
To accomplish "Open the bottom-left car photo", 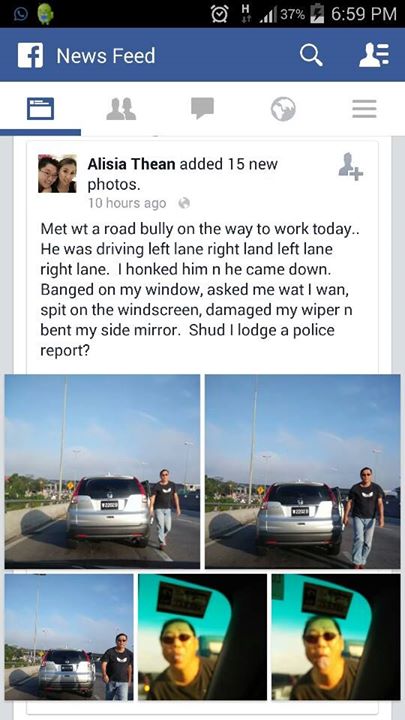I will (69, 637).
